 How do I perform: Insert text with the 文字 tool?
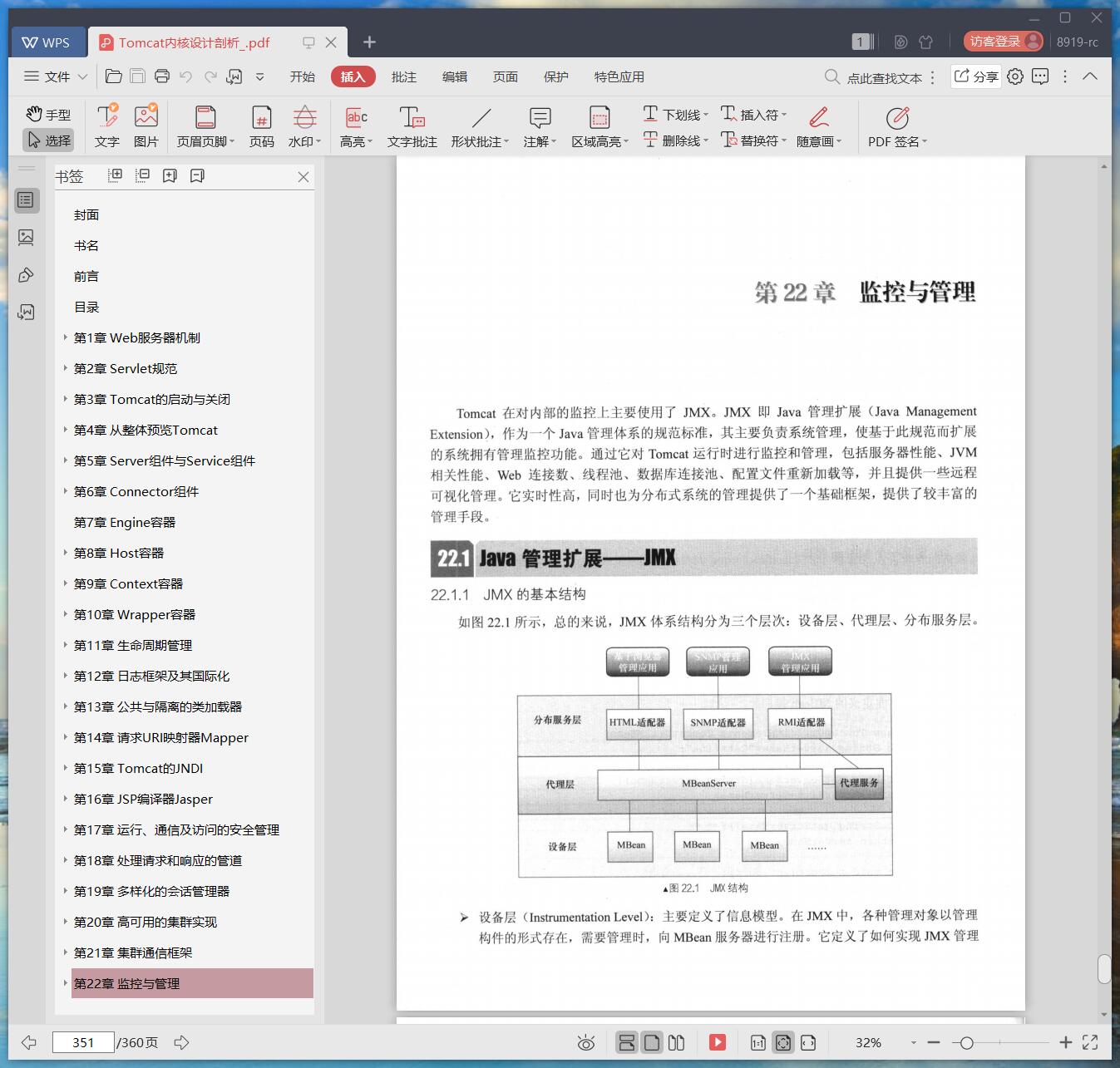[107, 126]
